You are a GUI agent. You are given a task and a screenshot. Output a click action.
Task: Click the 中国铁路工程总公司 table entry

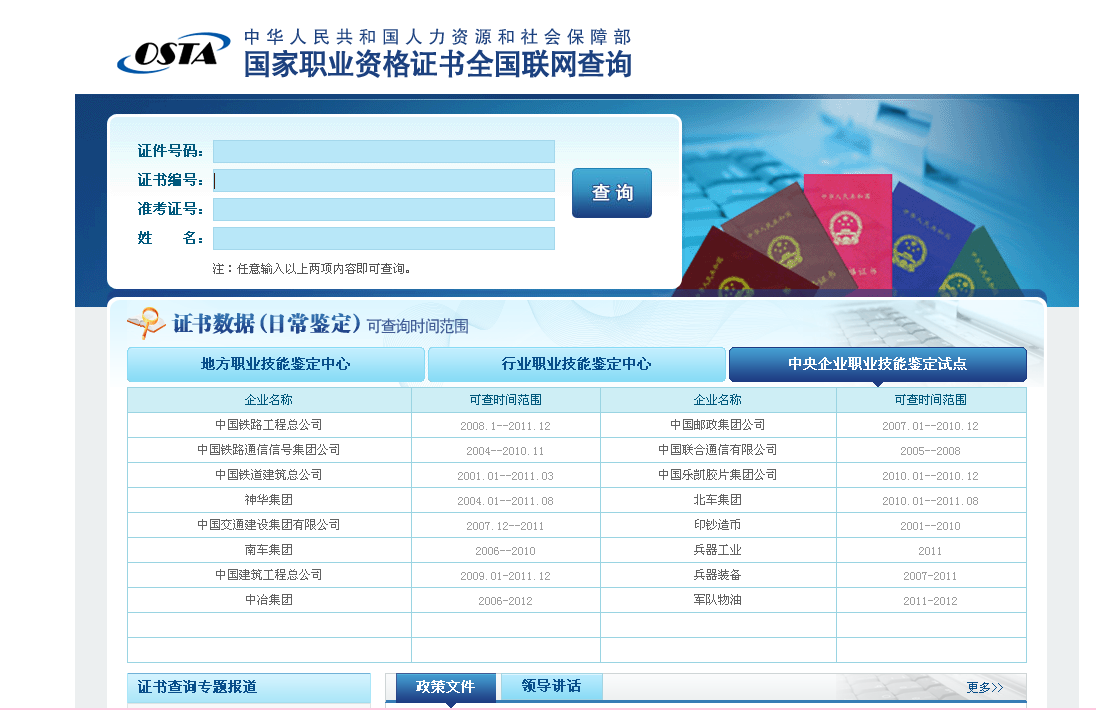(268, 425)
